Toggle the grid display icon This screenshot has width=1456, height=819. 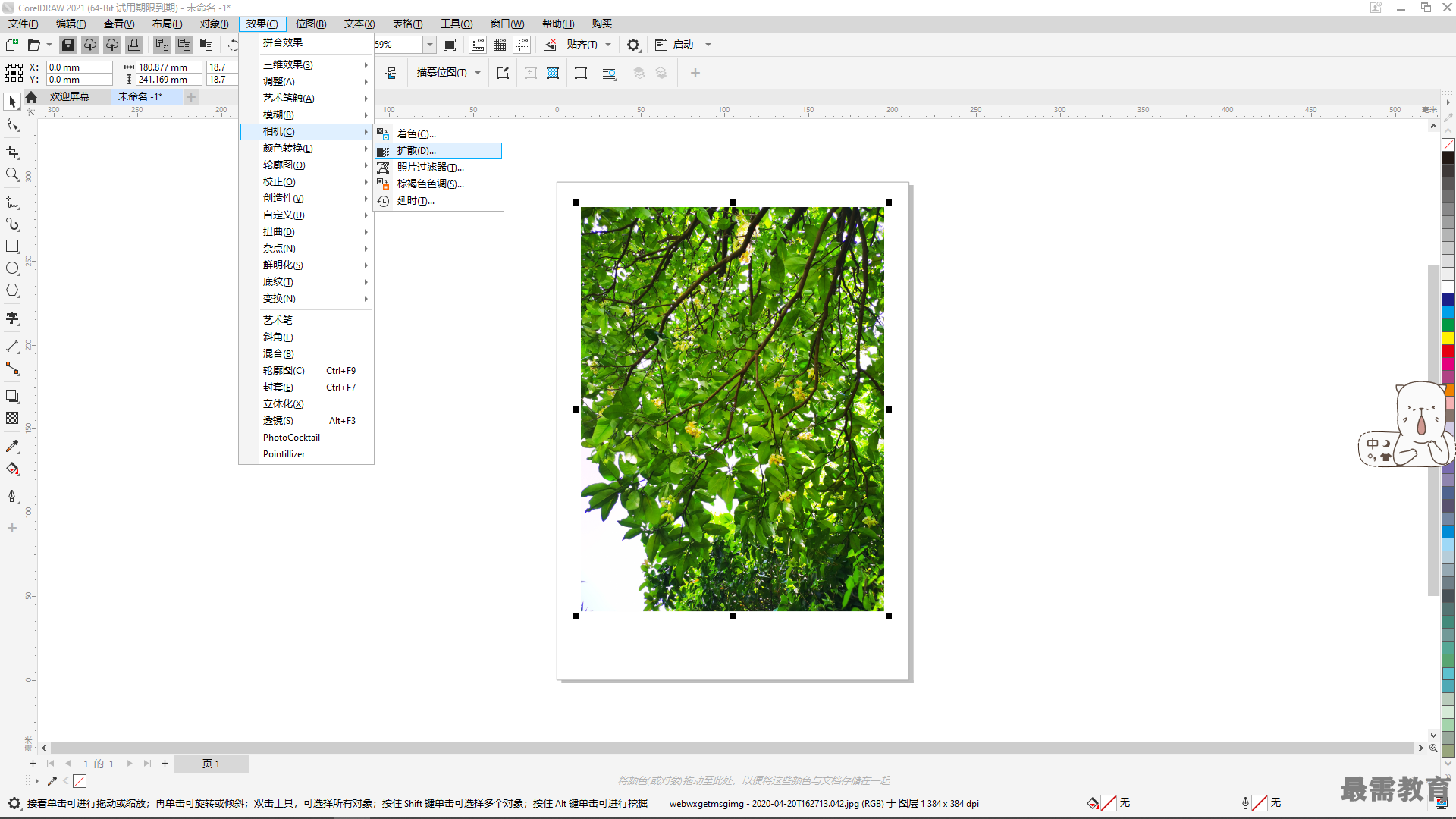[x=500, y=45]
